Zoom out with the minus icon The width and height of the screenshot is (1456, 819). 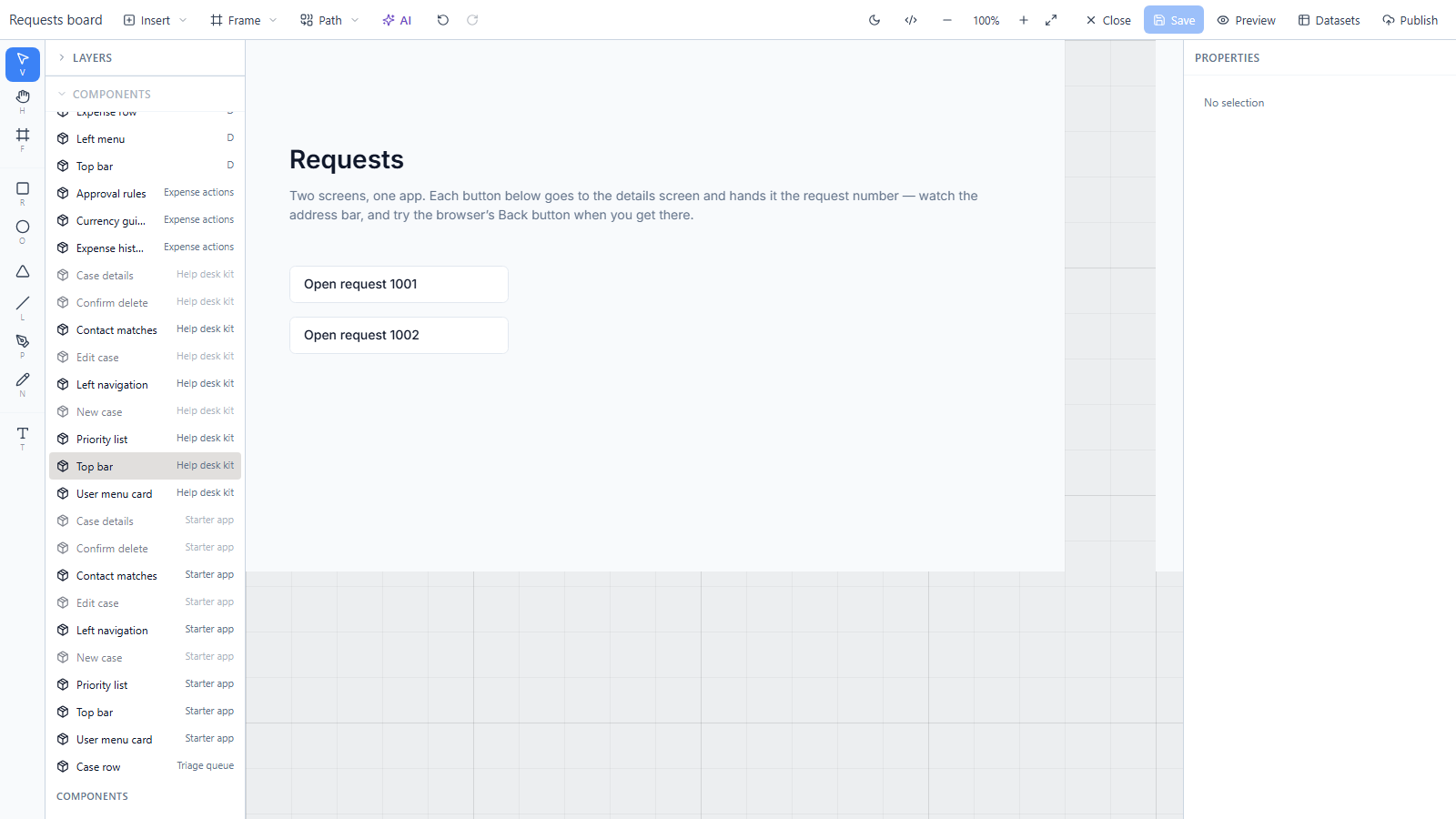(947, 20)
